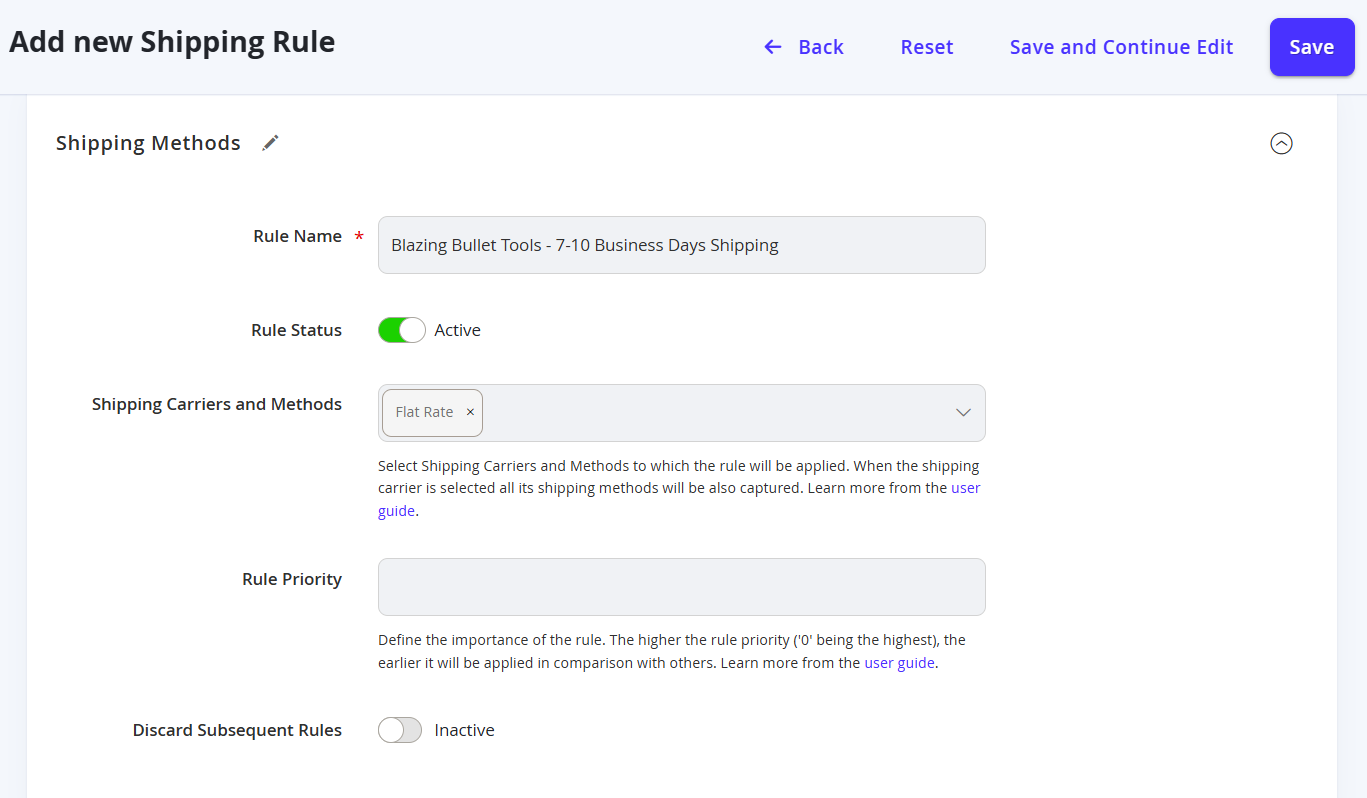The width and height of the screenshot is (1367, 798).
Task: Collapse the Shipping Methods section
Action: [x=1281, y=143]
